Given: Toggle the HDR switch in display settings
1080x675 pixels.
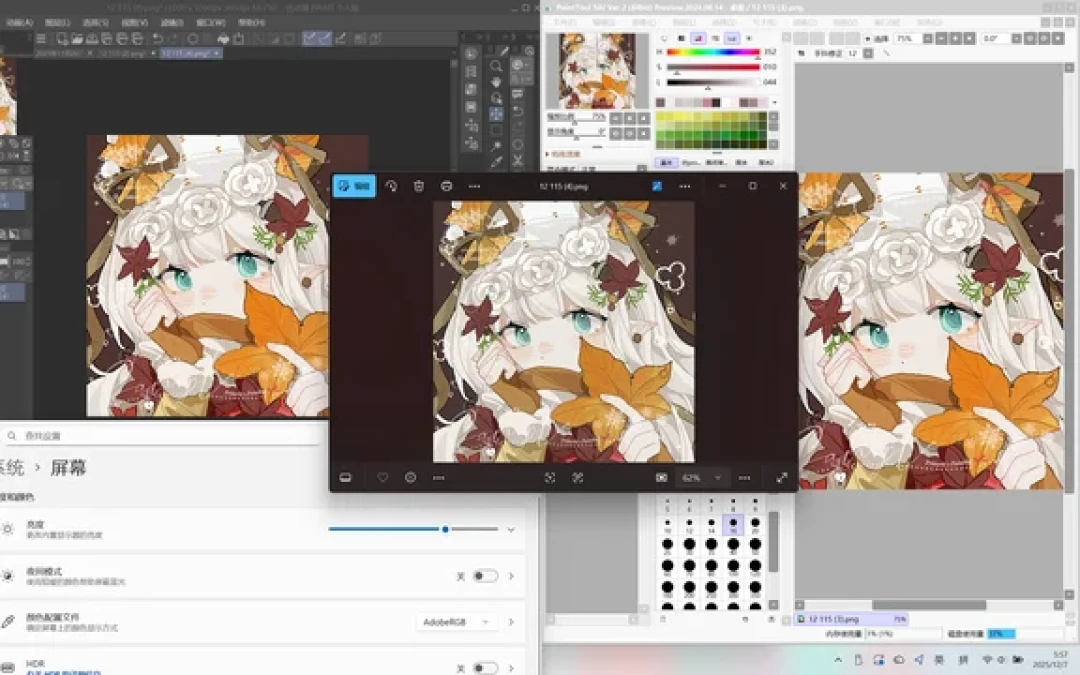Looking at the screenshot, I should click(x=485, y=667).
